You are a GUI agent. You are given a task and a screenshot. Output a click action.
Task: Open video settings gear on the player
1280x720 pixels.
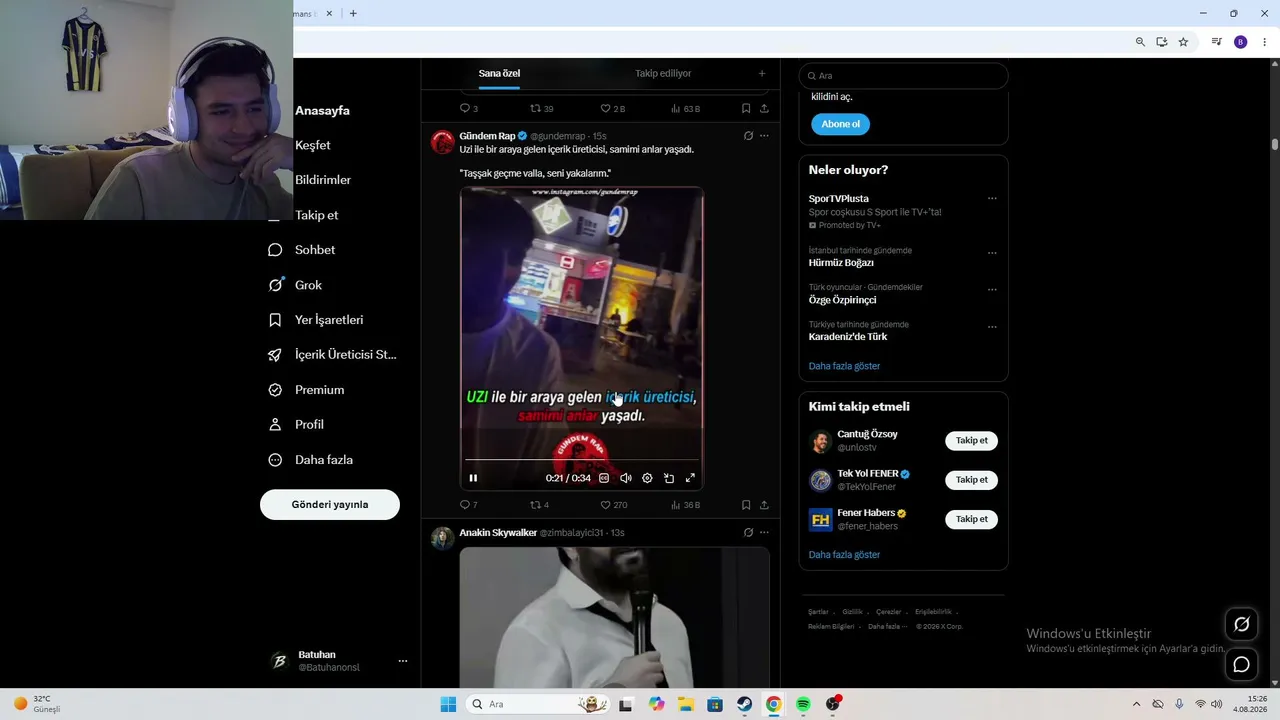(x=647, y=478)
